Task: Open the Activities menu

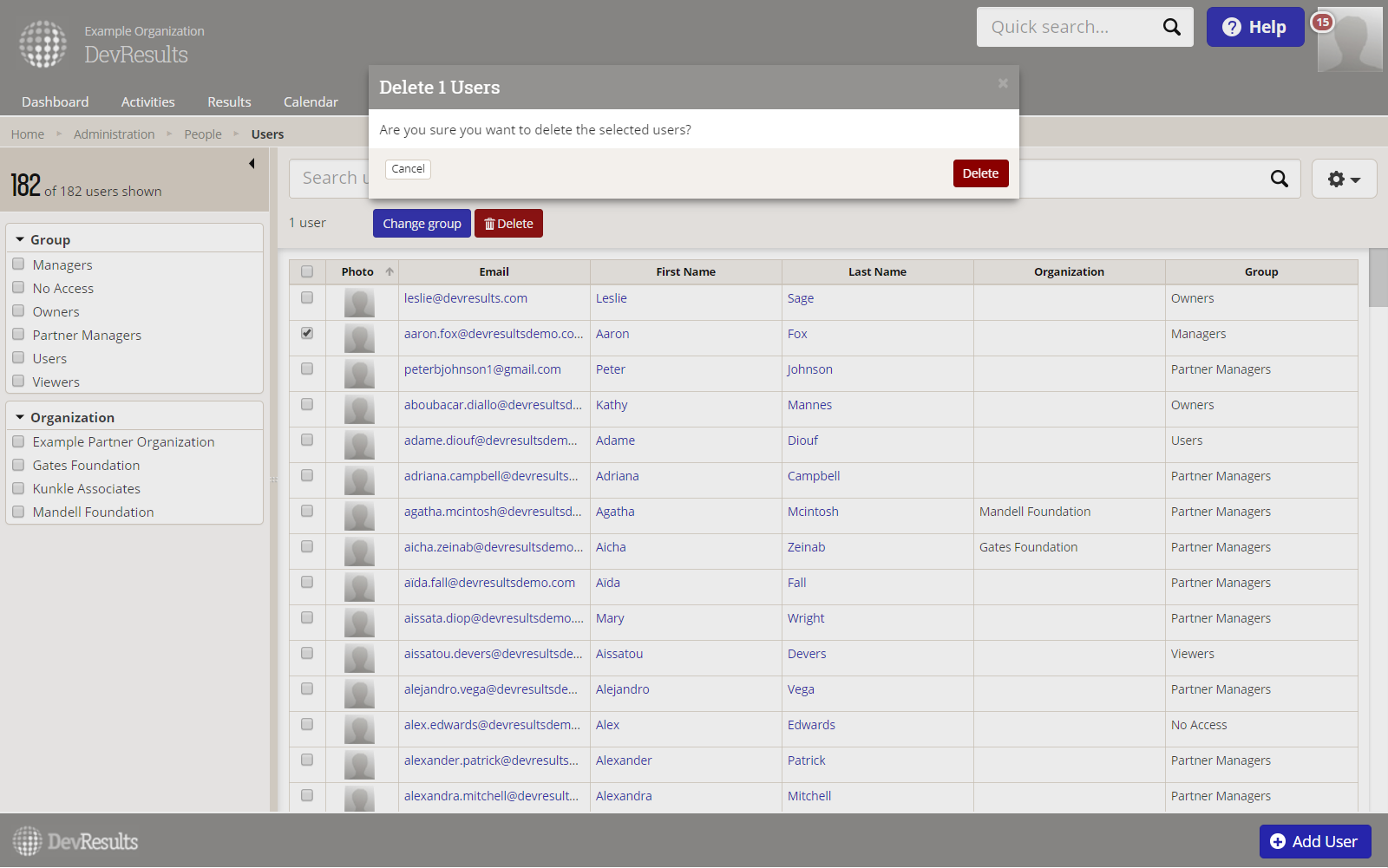Action: point(148,101)
